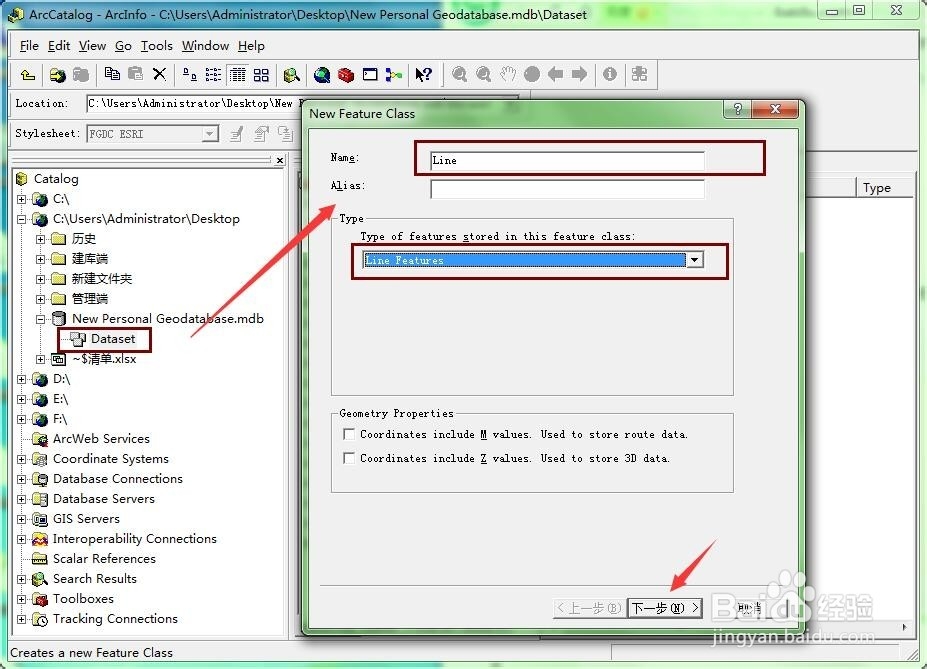
Task: Collapse New Personal Geodatabase.mdb node
Action: coord(40,319)
